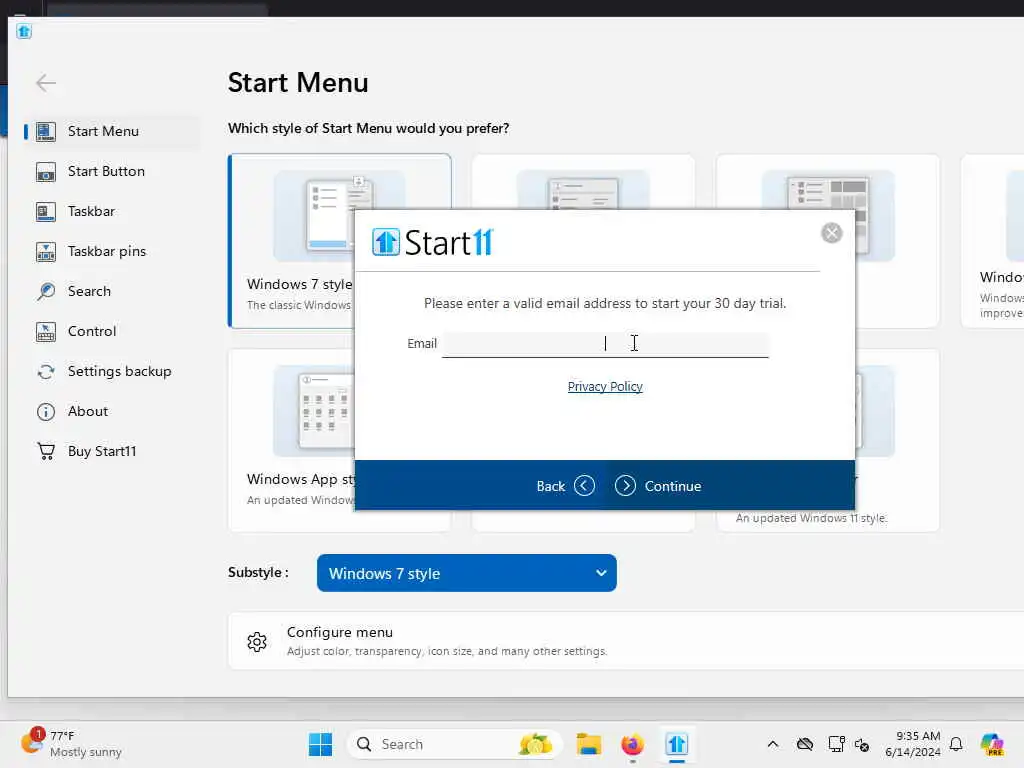Open the clock showing 9:35 AM
Screen dimensions: 1024x768
[913, 744]
